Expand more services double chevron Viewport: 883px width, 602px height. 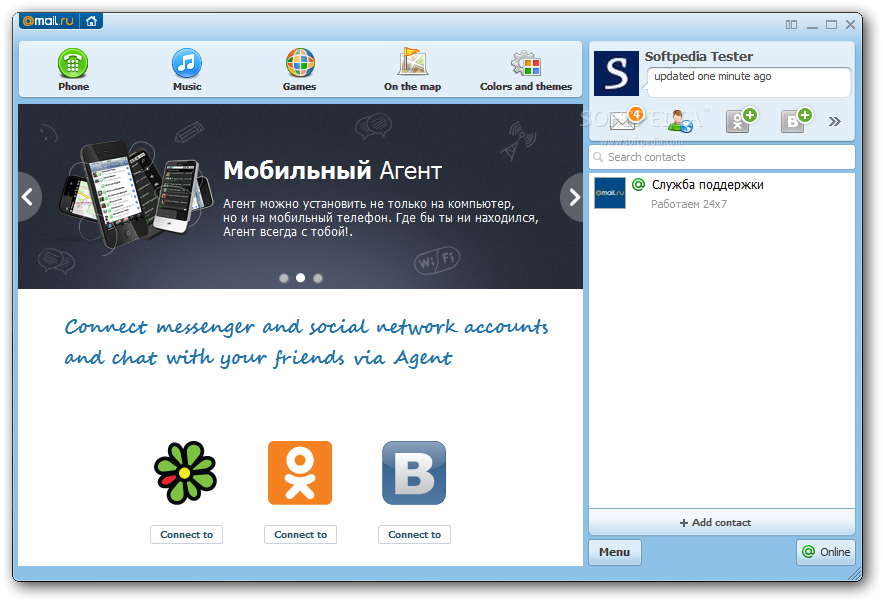[x=835, y=121]
